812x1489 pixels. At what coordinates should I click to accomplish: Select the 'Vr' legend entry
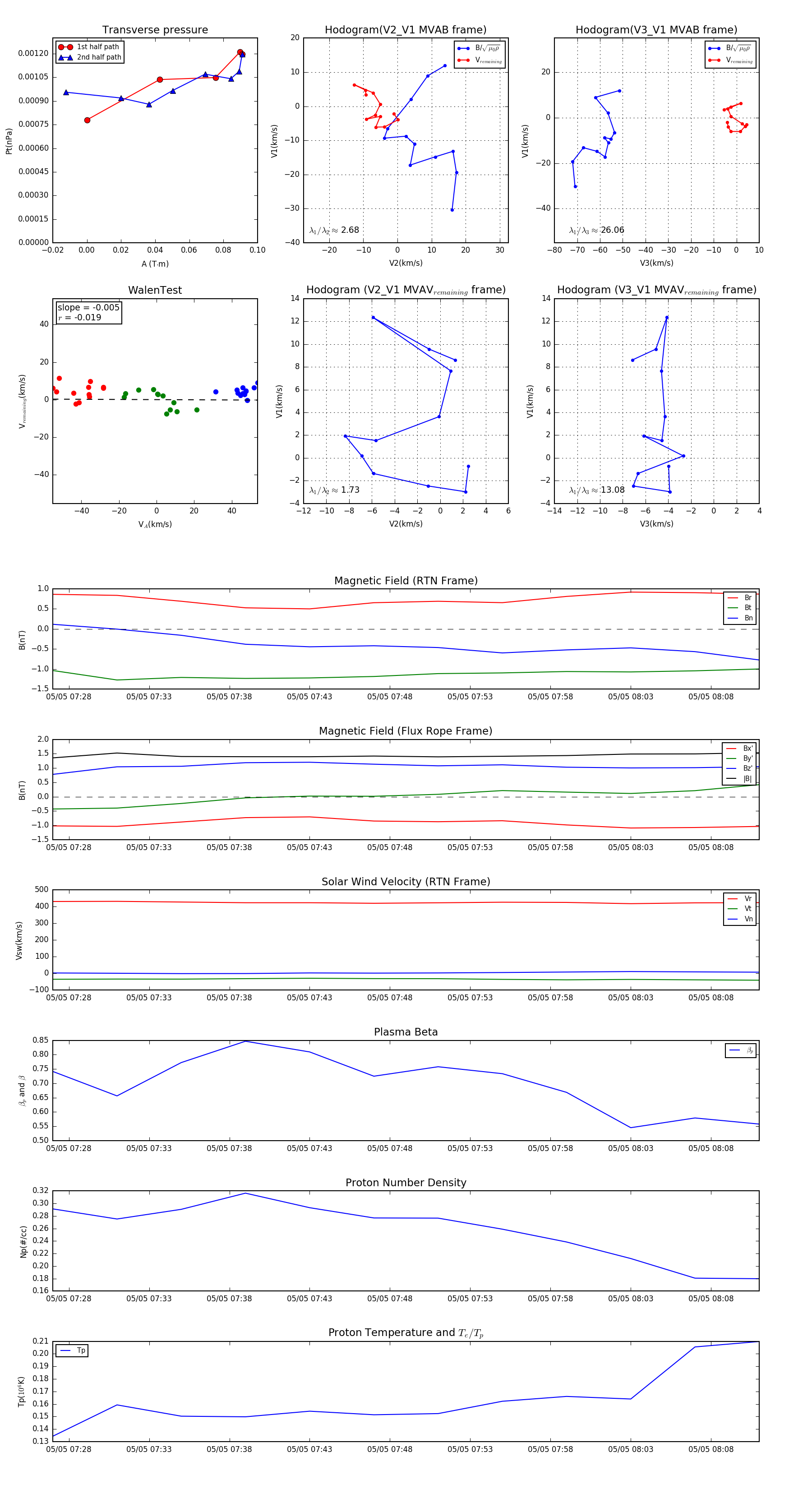coord(740,899)
